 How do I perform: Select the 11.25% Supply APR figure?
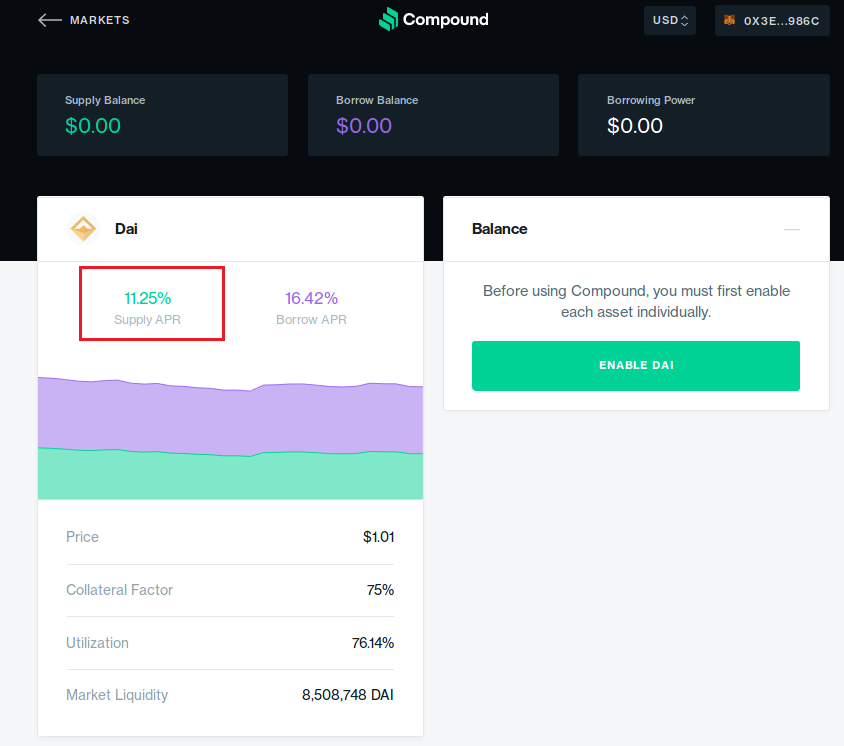[x=147, y=298]
